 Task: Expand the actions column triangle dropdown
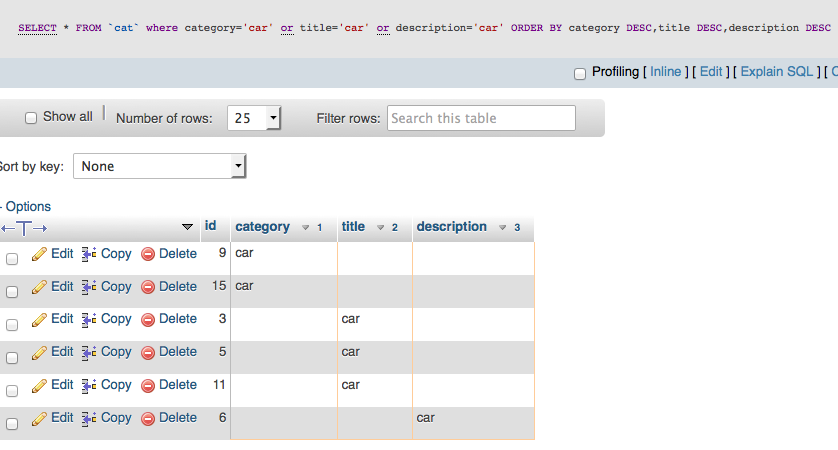tap(187, 227)
